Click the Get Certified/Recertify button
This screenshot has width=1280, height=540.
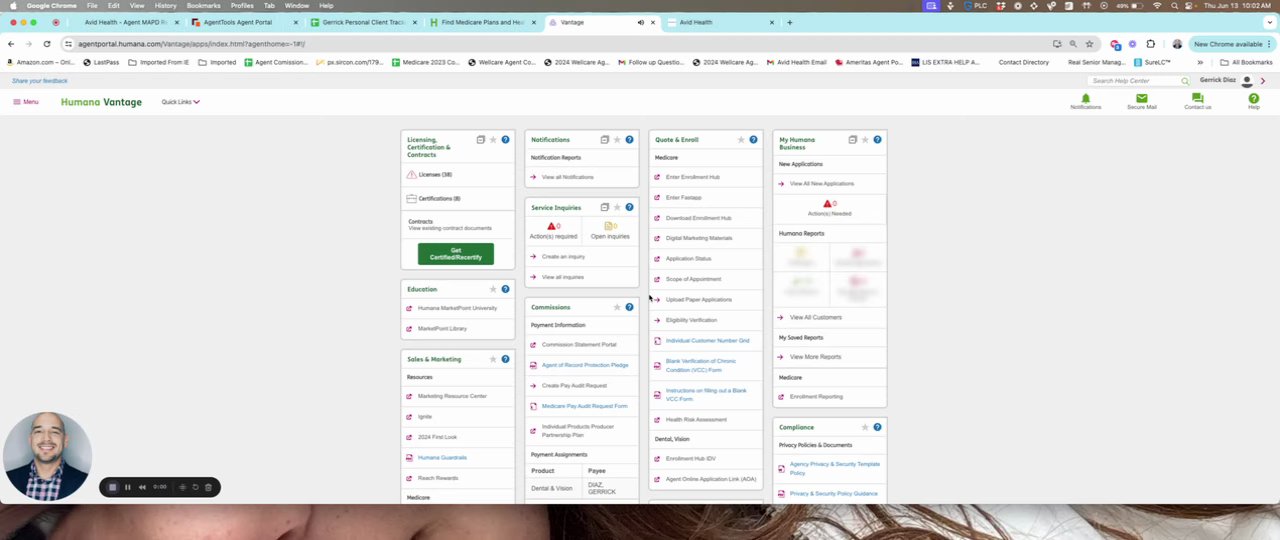coord(456,254)
